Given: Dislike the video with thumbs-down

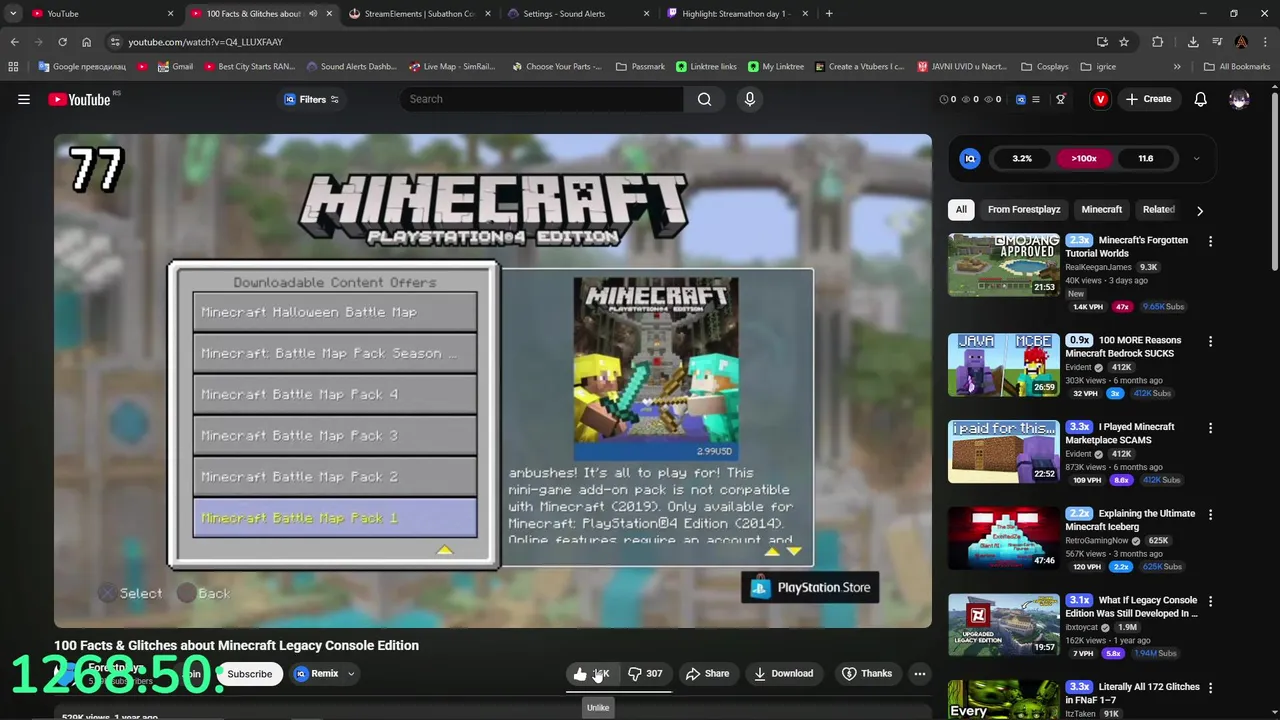Looking at the screenshot, I should pyautogui.click(x=645, y=673).
